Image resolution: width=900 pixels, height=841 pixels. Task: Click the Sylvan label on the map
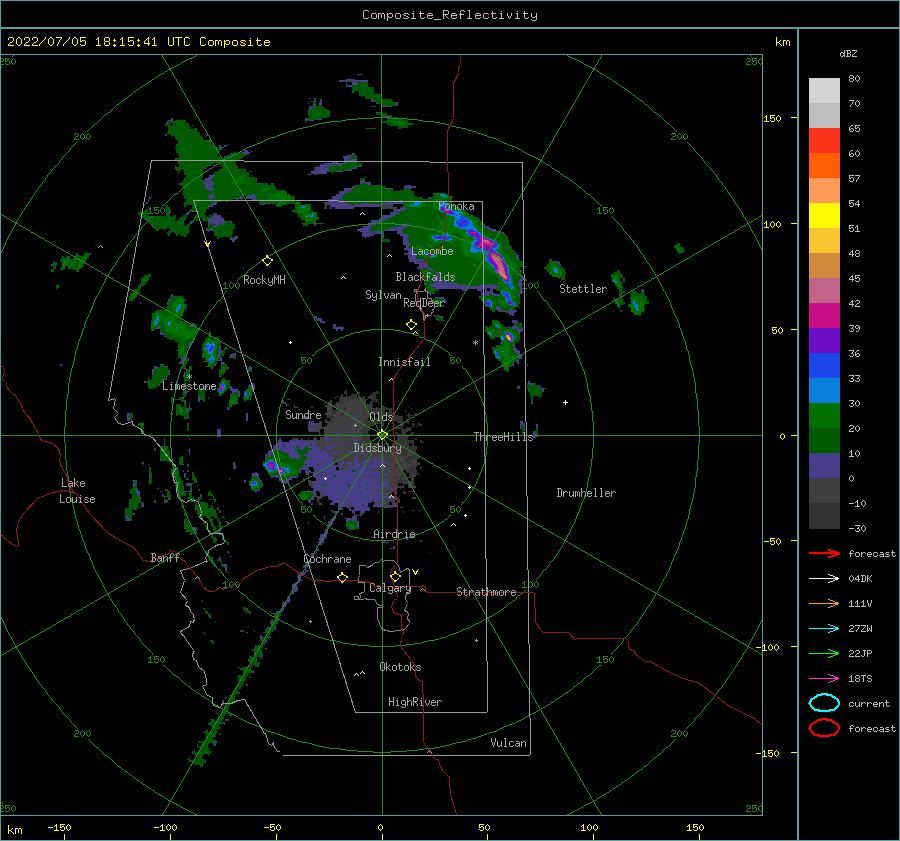point(383,295)
